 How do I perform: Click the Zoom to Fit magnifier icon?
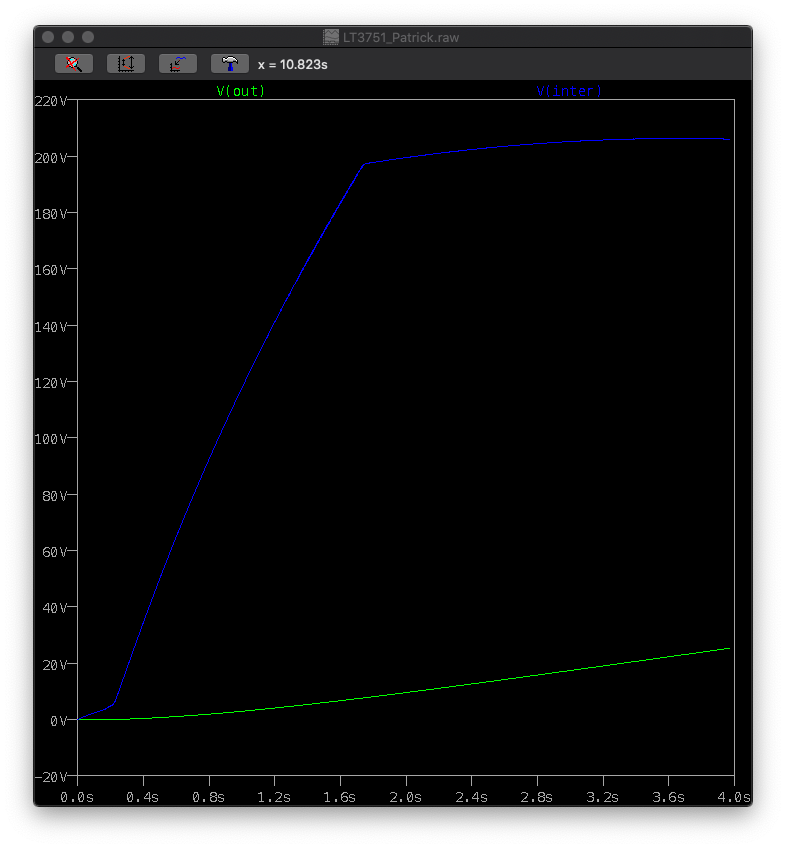(x=74, y=64)
